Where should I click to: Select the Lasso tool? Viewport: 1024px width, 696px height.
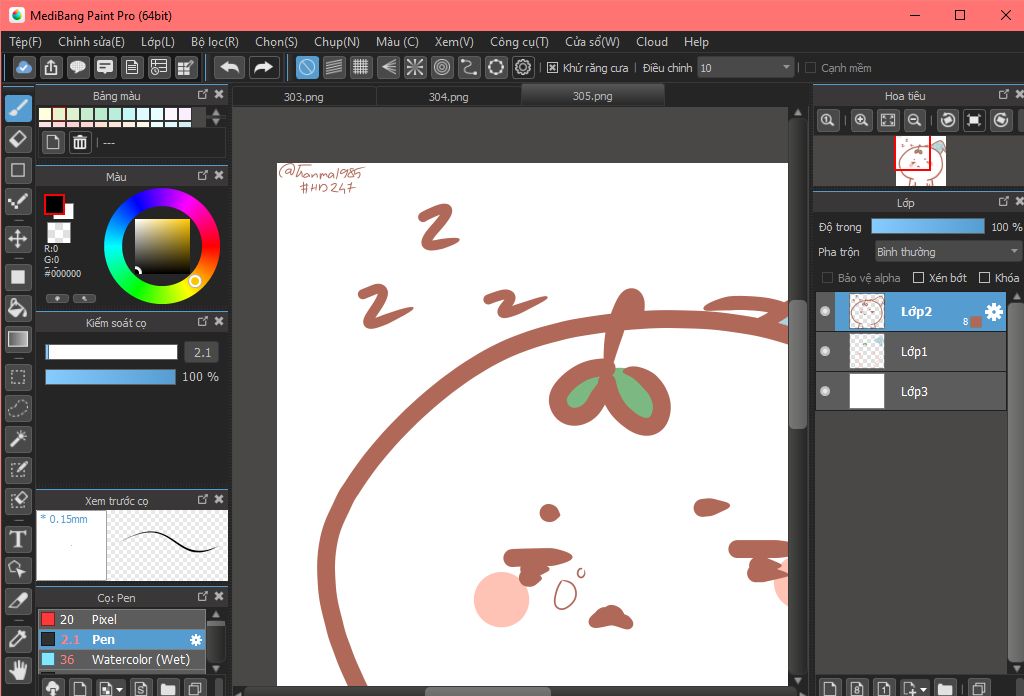tap(18, 409)
